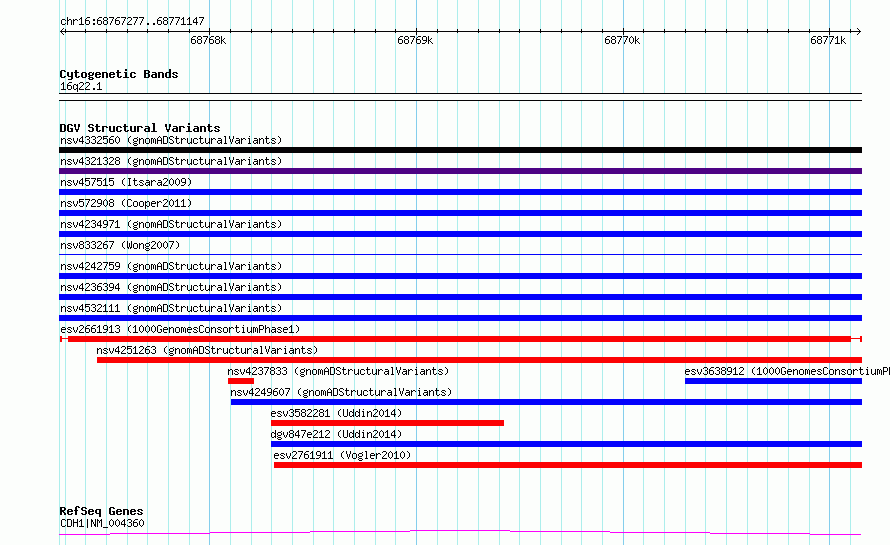Click the esv3582281 (Uddin2014) red bar
890x545 pixels.
point(387,423)
